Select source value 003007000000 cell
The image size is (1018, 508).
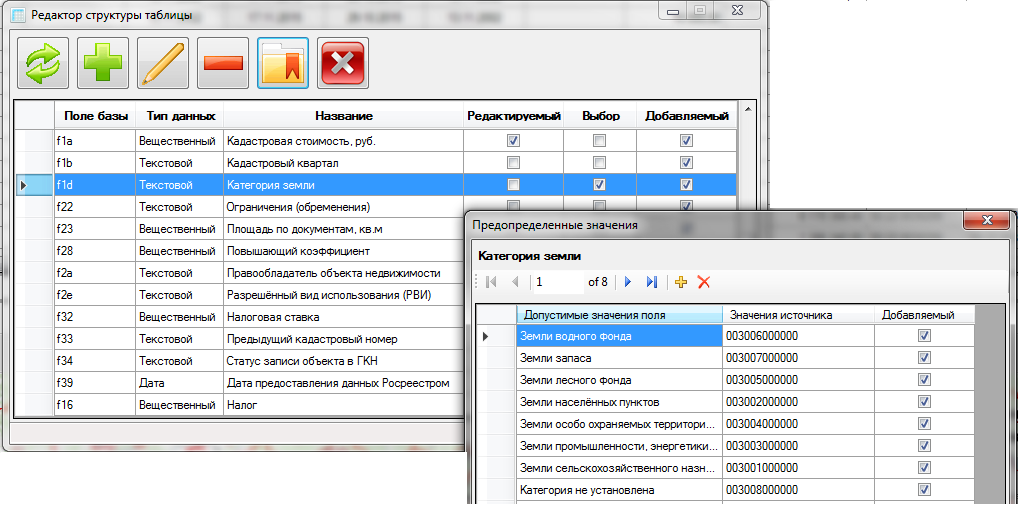pyautogui.click(x=798, y=358)
